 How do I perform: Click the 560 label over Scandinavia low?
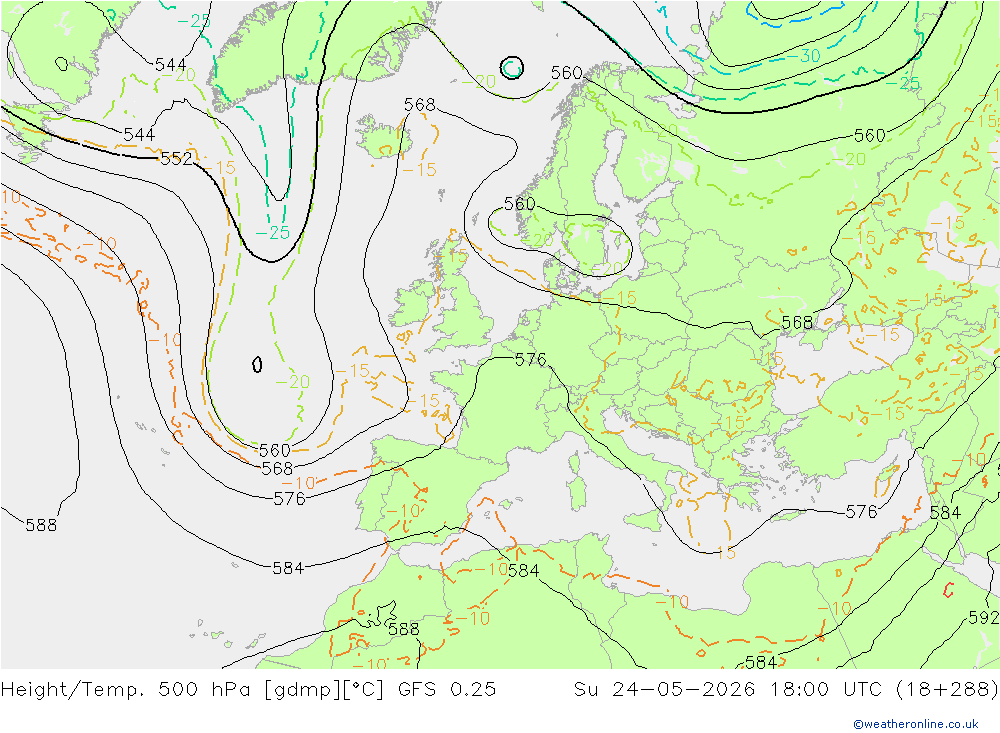click(520, 204)
